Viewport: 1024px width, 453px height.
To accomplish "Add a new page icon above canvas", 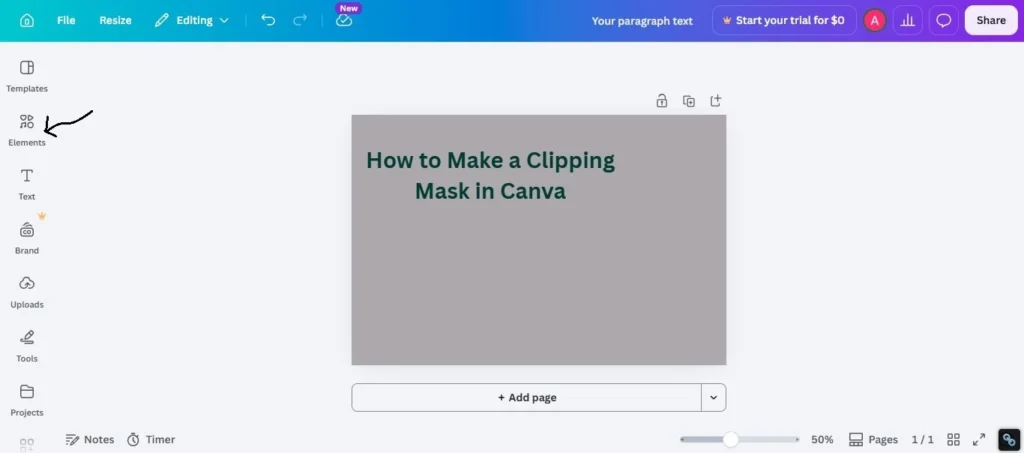I will (716, 101).
